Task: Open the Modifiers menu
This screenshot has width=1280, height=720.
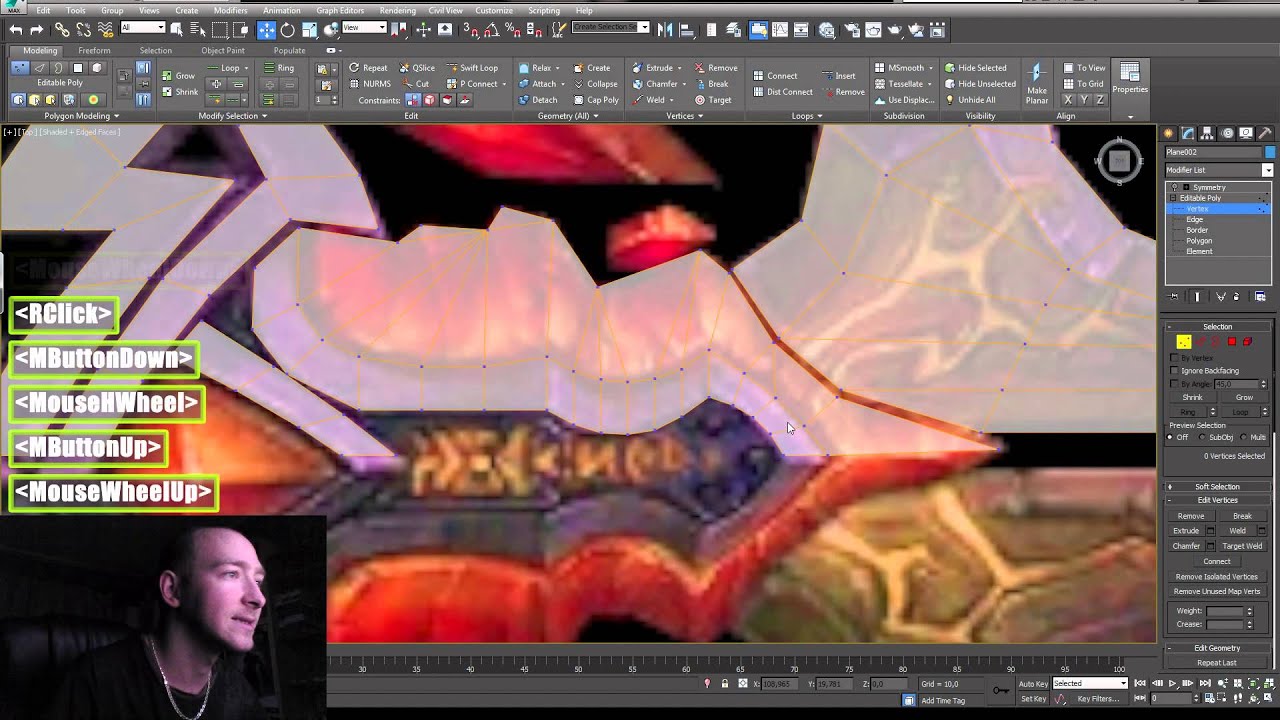Action: (230, 10)
